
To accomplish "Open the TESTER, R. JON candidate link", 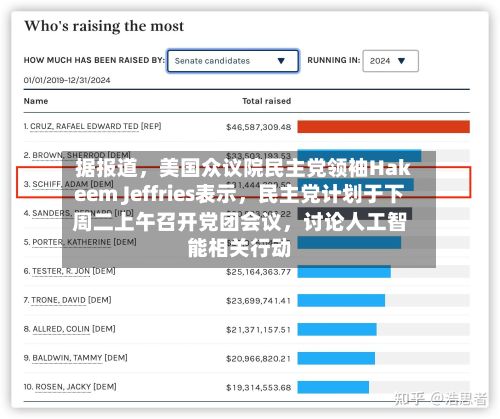I will [61, 271].
